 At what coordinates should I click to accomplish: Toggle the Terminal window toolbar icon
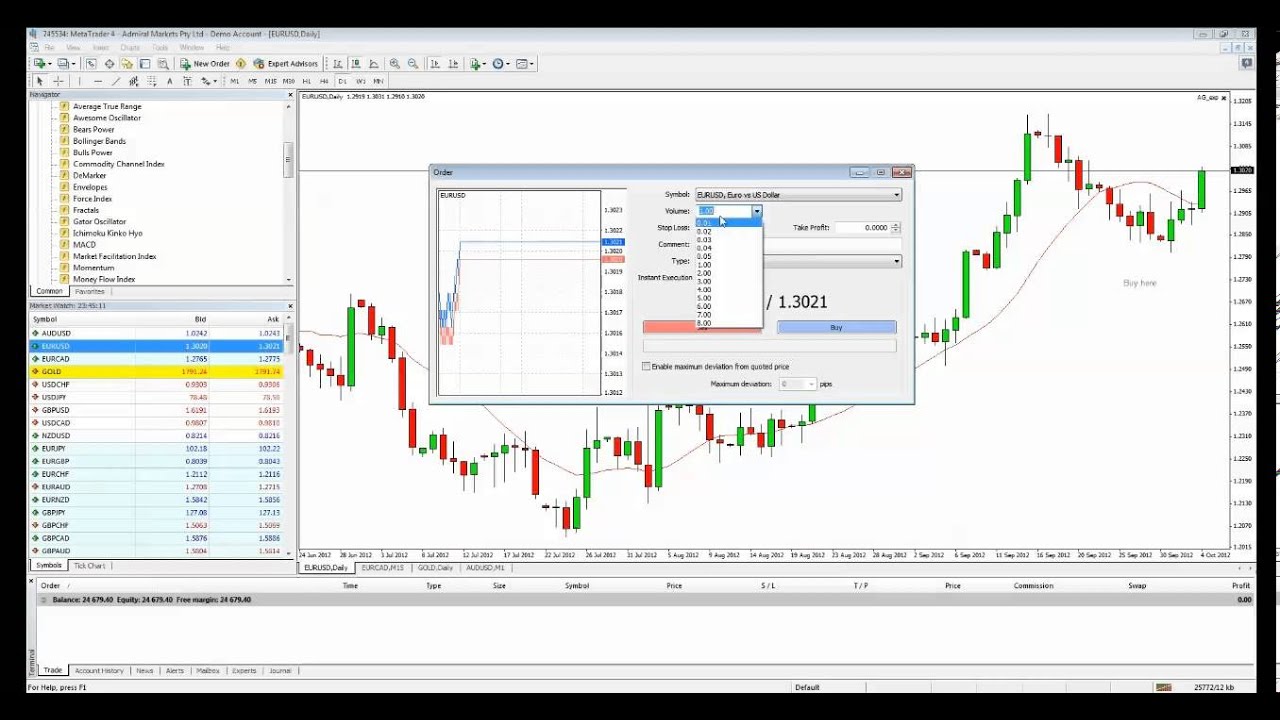[145, 64]
